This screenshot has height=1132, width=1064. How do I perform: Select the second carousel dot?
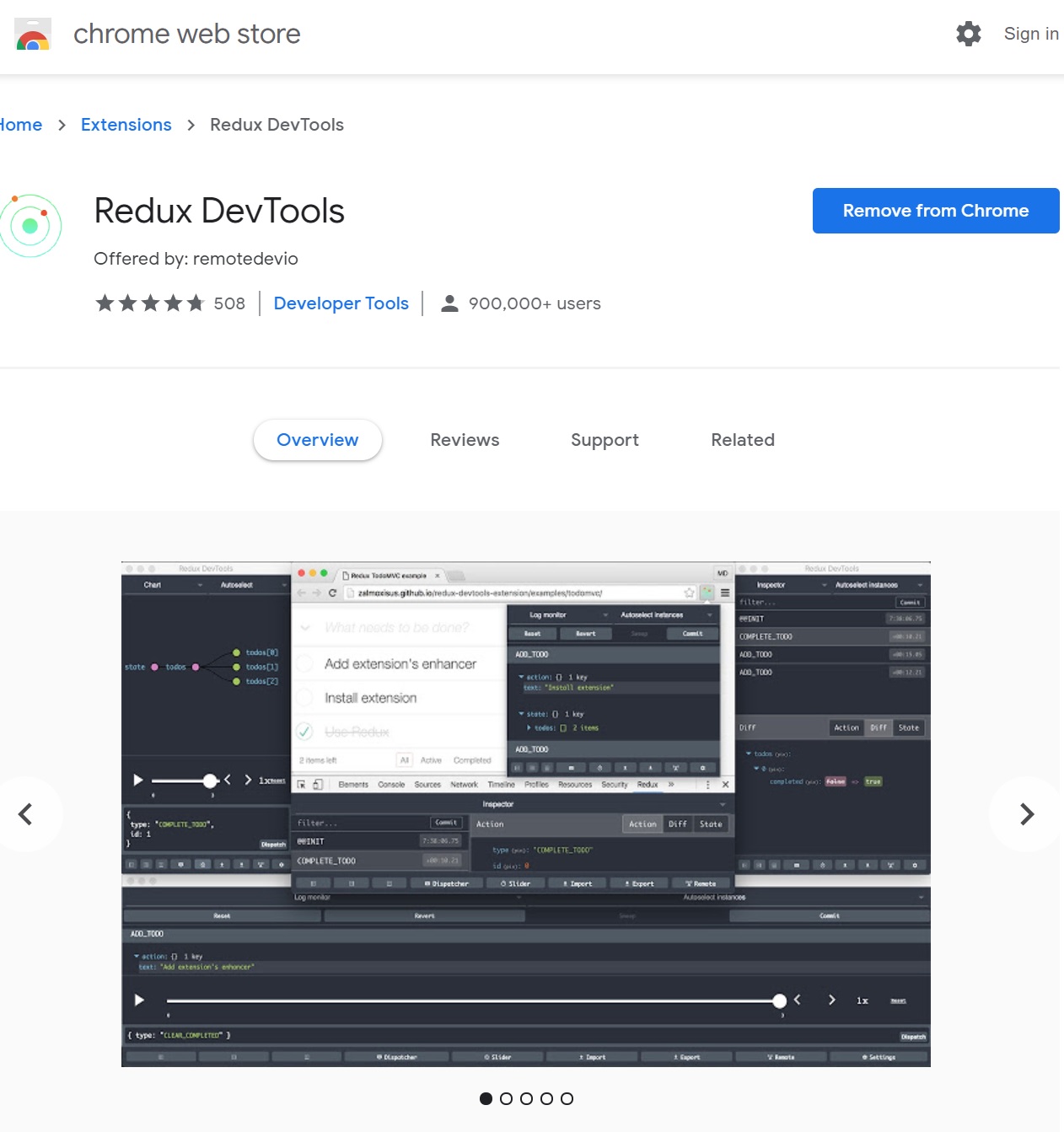click(x=506, y=1098)
